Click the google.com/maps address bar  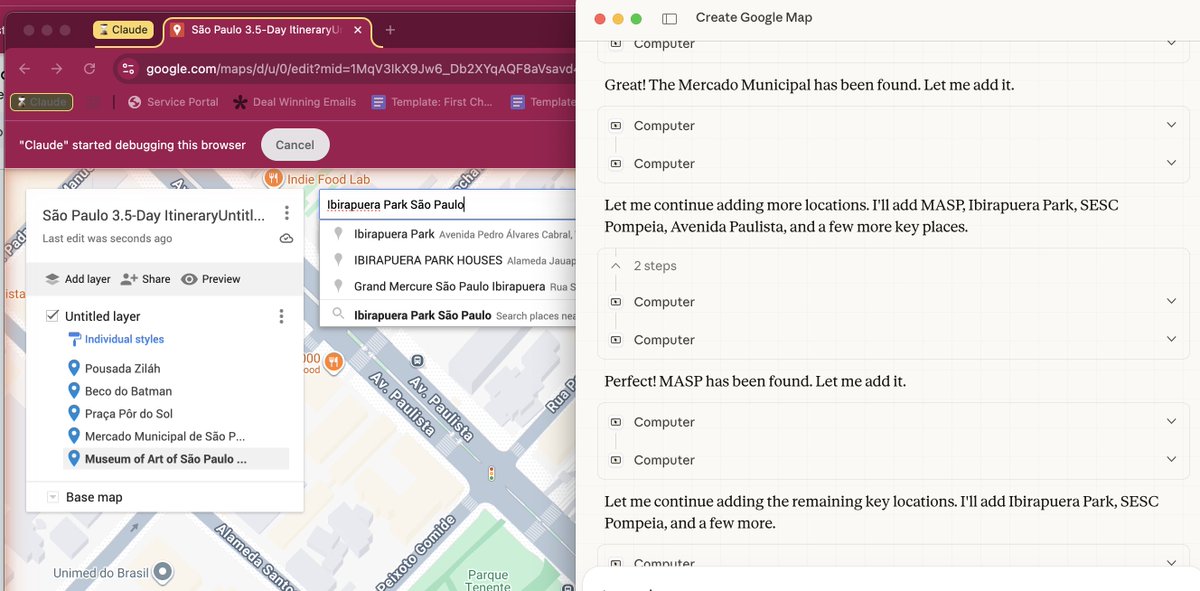click(x=360, y=69)
